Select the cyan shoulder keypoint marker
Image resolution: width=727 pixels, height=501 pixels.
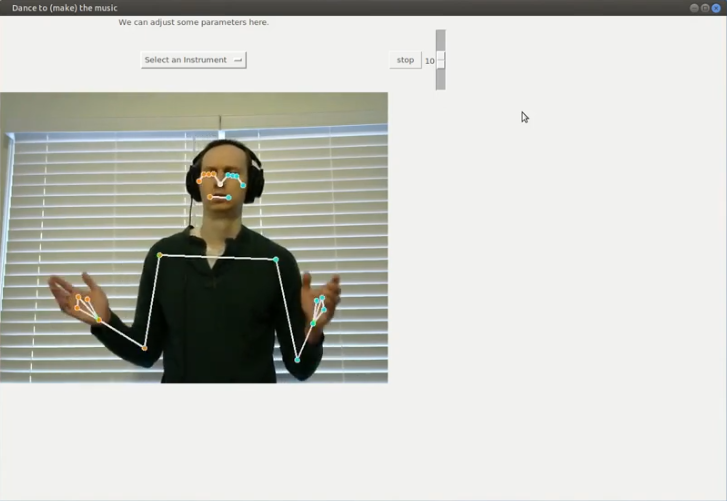pos(276,260)
